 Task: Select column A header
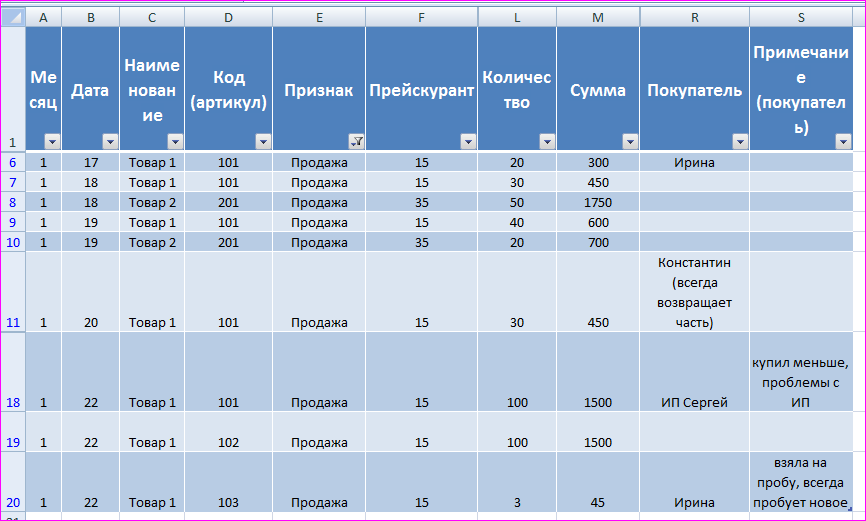coord(44,18)
